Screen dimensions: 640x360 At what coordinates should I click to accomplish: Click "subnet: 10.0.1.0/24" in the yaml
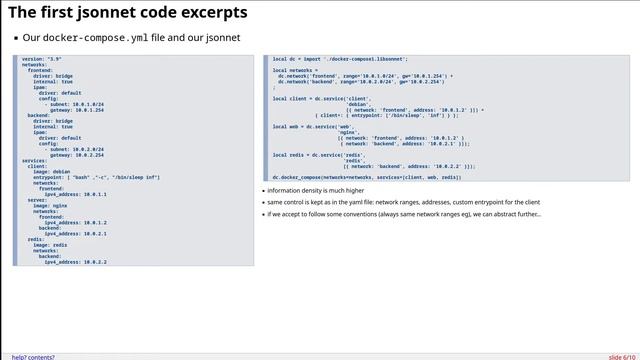[x=74, y=104]
